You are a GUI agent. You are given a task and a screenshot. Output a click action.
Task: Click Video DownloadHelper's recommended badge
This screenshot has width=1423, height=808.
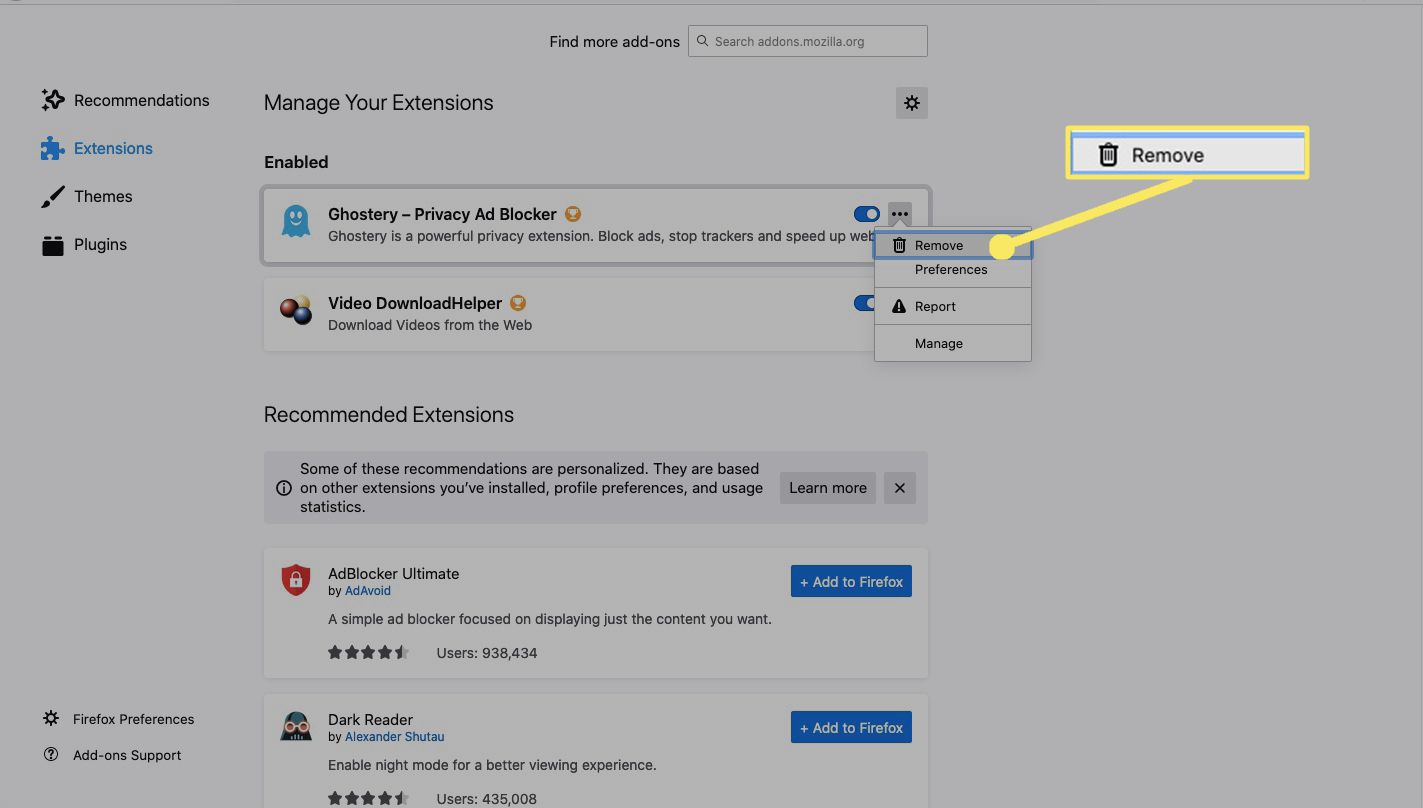point(518,303)
